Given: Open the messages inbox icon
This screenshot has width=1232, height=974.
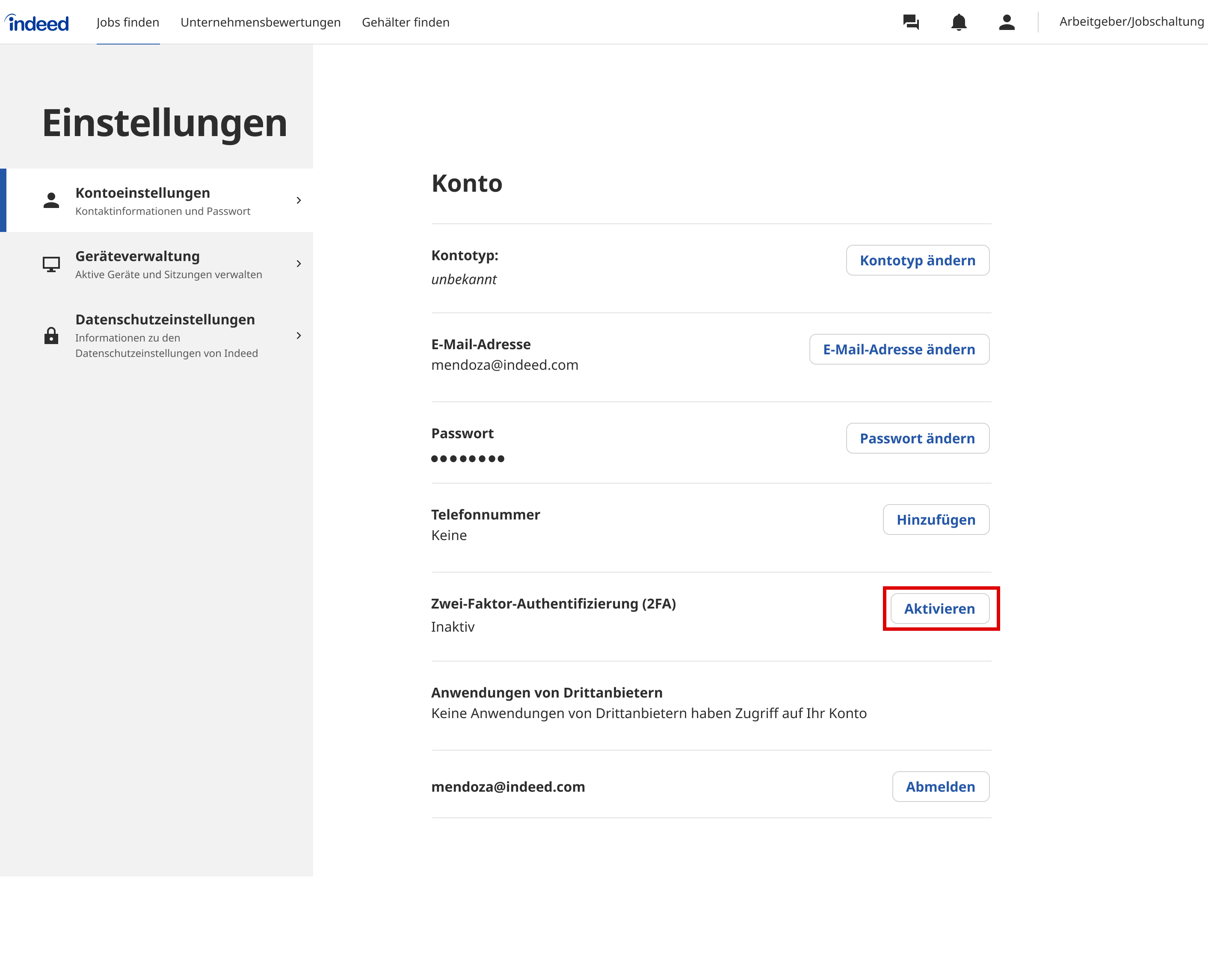Looking at the screenshot, I should 910,22.
